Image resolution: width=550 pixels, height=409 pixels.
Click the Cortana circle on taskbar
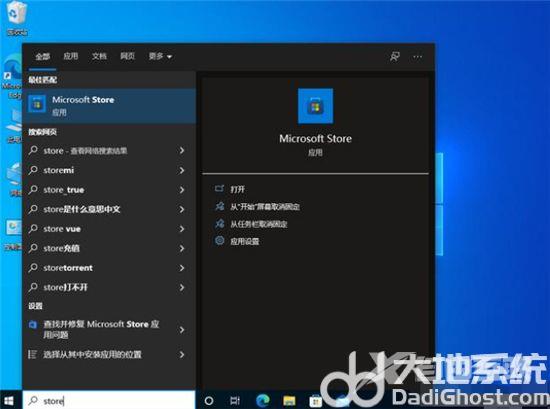point(209,400)
